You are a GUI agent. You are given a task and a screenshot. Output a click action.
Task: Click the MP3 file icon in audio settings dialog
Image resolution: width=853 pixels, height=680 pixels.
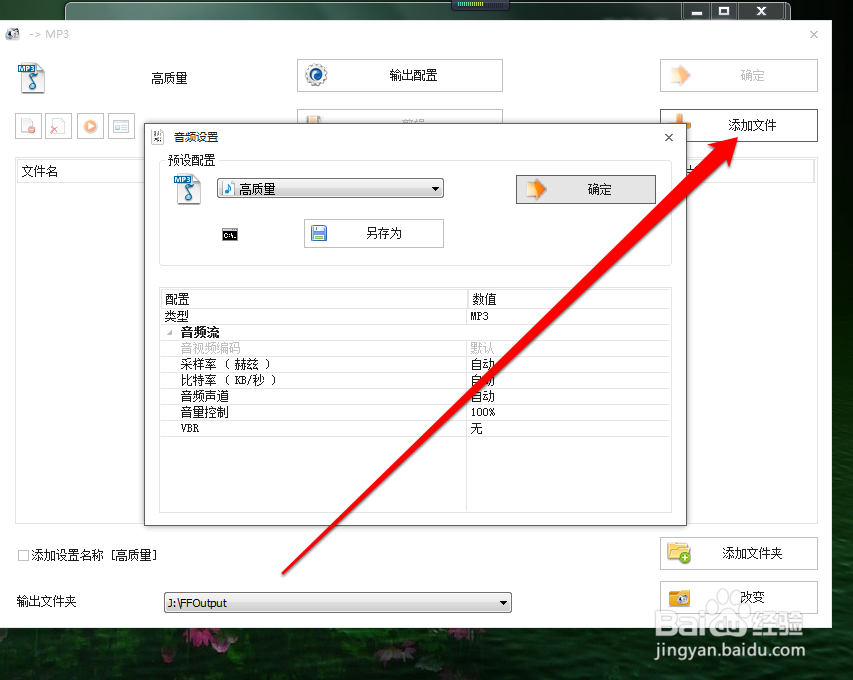(188, 191)
